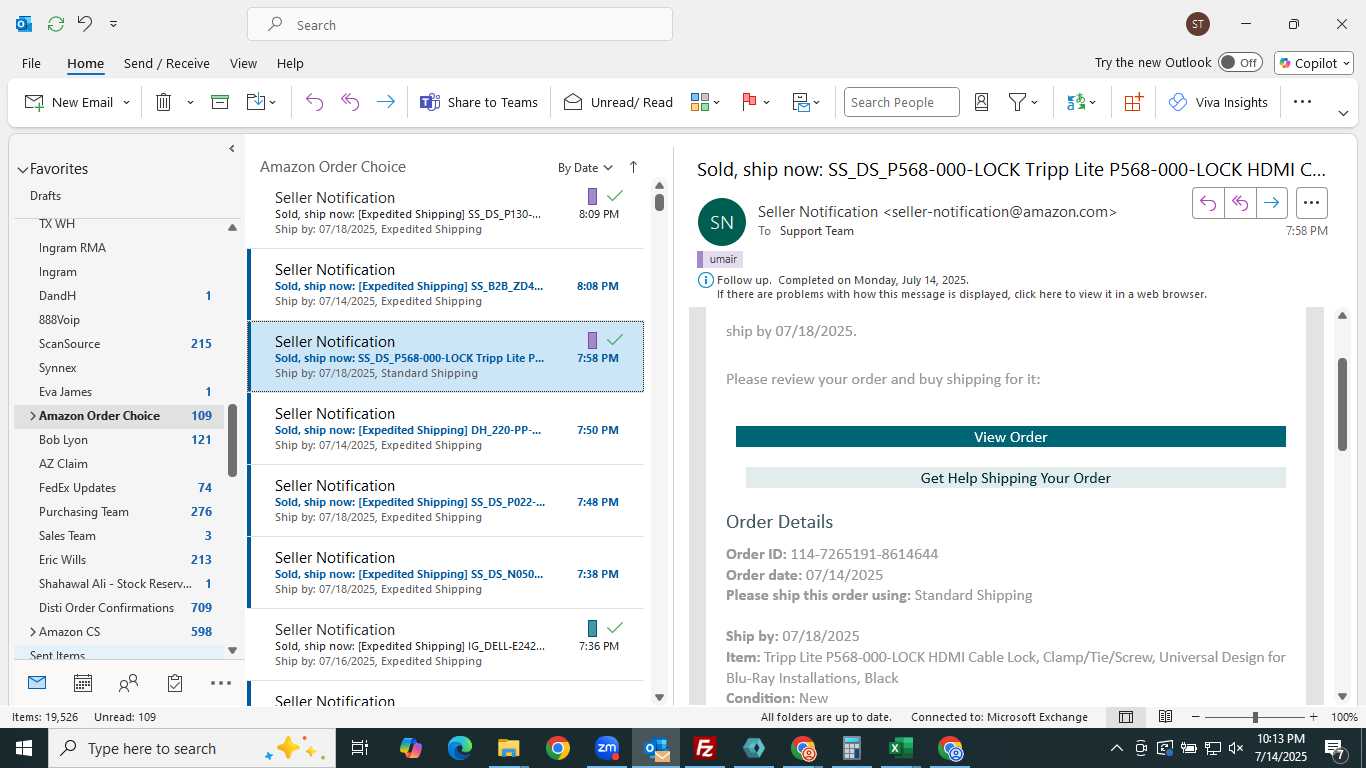Open the People navigation icon

coord(128,683)
